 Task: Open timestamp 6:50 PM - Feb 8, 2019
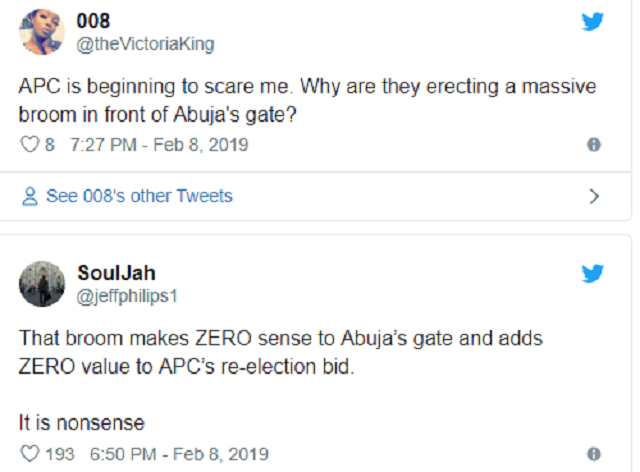coord(179,454)
